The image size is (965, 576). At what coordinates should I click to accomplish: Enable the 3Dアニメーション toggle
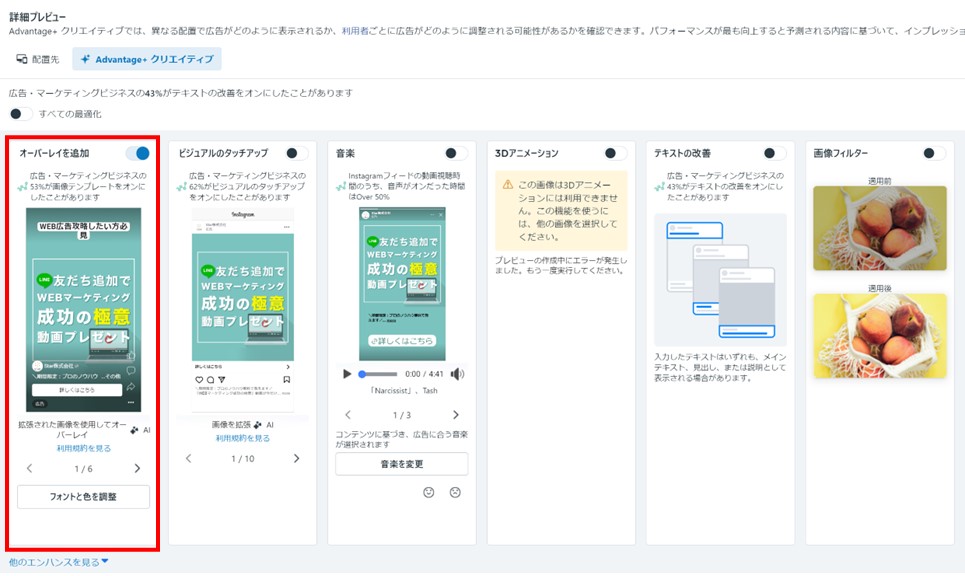pos(615,153)
